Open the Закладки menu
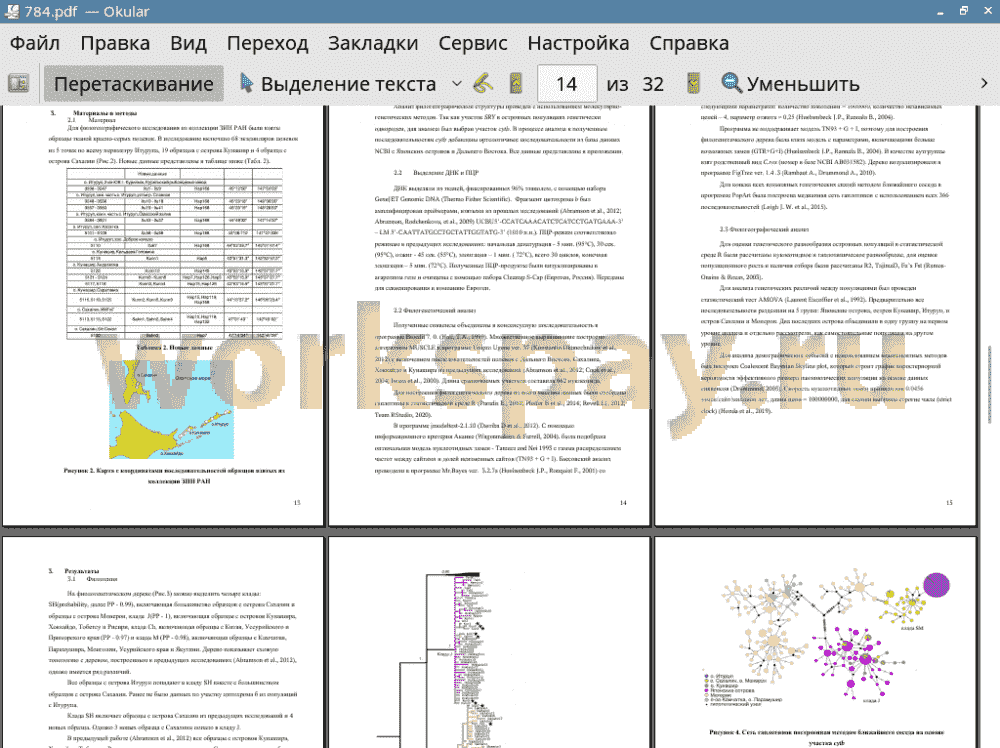Viewport: 1000px width, 748px height. 373,43
